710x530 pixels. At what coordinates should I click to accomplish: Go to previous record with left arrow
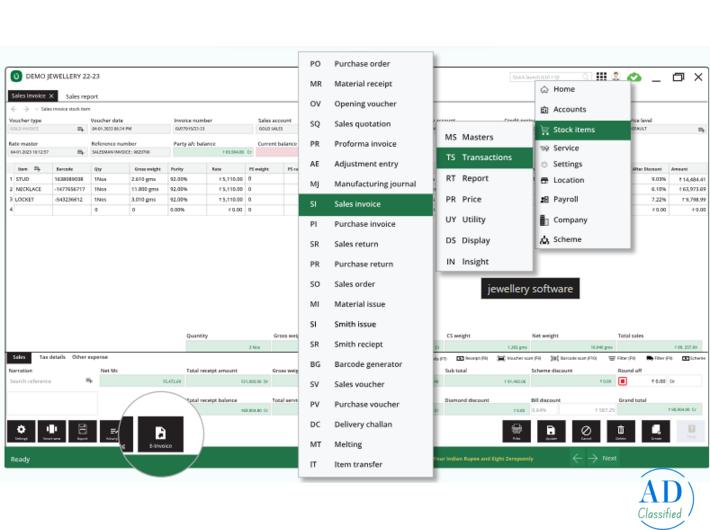click(577, 458)
